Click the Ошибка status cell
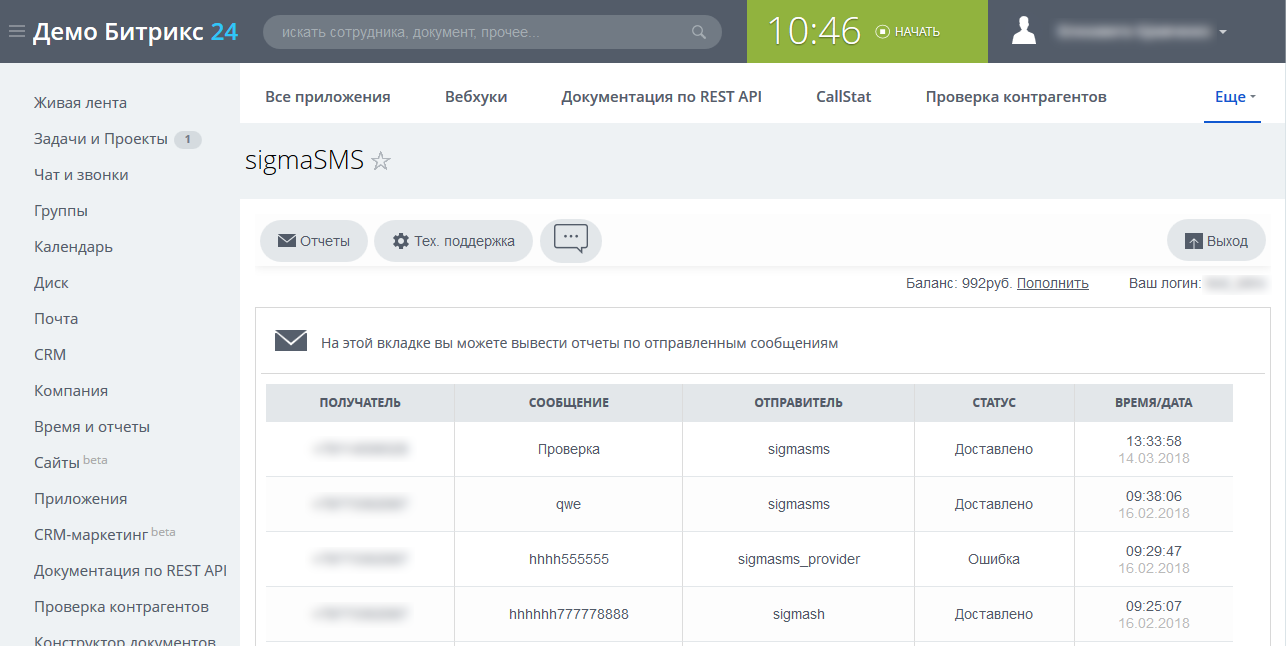Image resolution: width=1286 pixels, height=646 pixels. click(x=994, y=559)
